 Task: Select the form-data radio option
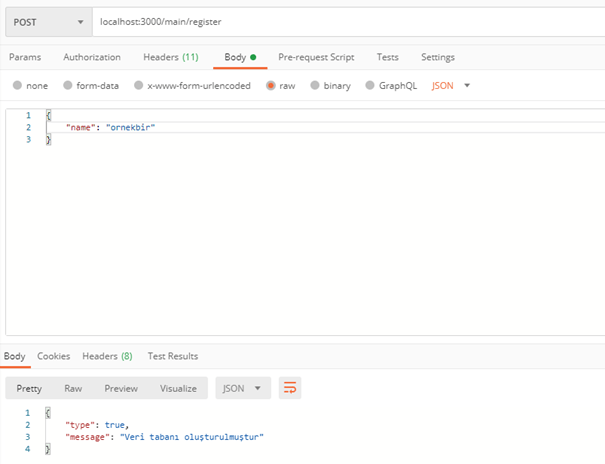68,86
